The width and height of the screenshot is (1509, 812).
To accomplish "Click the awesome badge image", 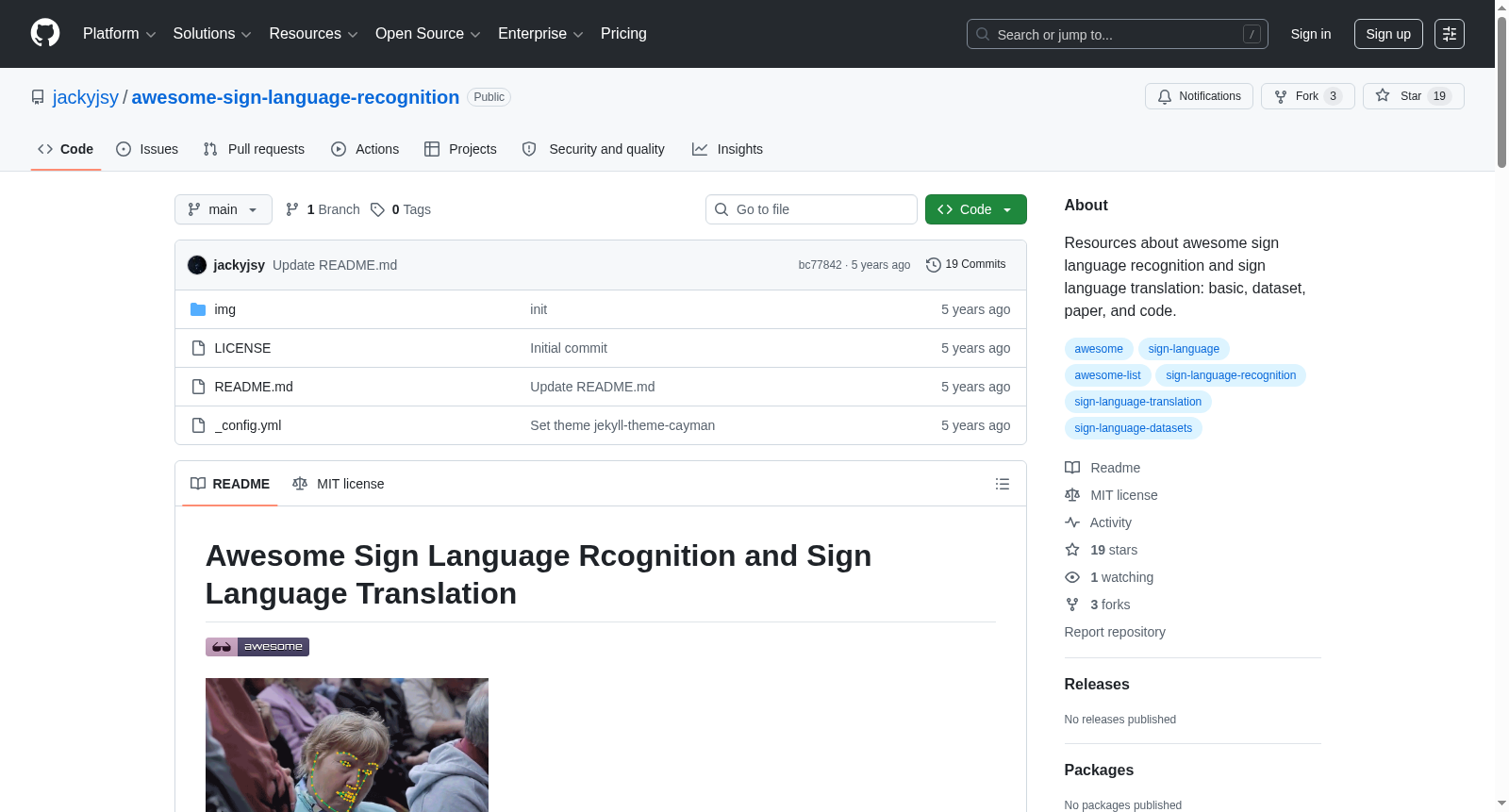I will pos(257,647).
